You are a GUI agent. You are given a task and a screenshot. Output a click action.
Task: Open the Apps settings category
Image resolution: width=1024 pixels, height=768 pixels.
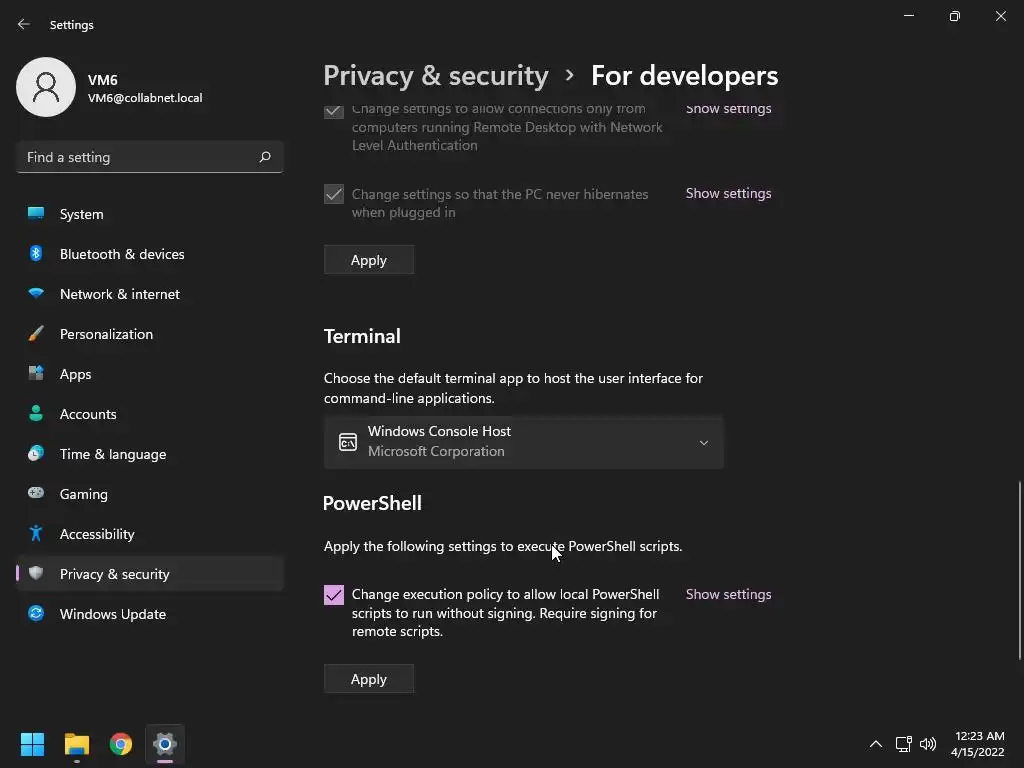pyautogui.click(x=75, y=374)
